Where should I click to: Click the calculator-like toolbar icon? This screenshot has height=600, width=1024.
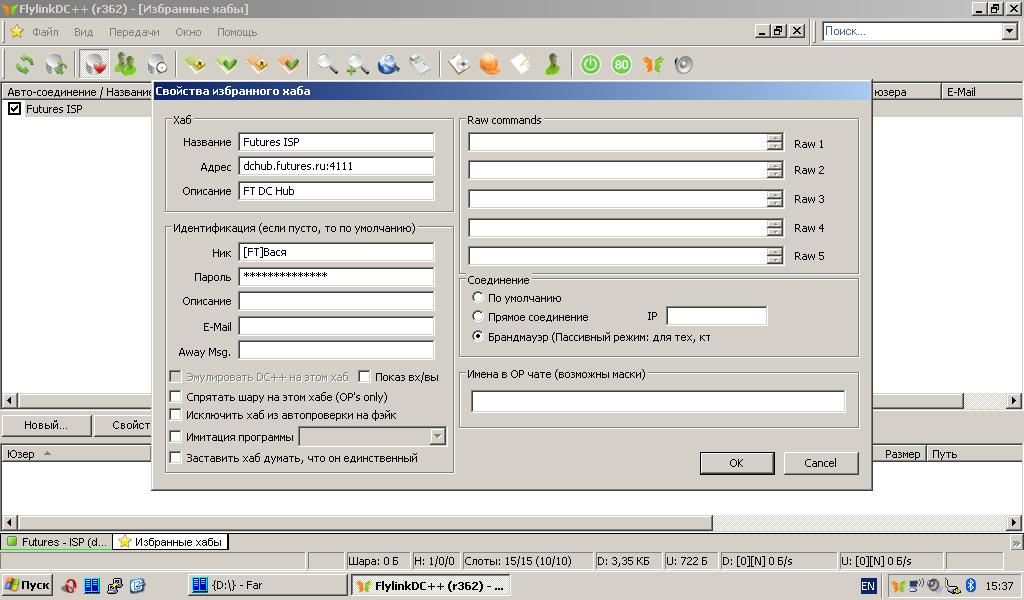point(420,64)
